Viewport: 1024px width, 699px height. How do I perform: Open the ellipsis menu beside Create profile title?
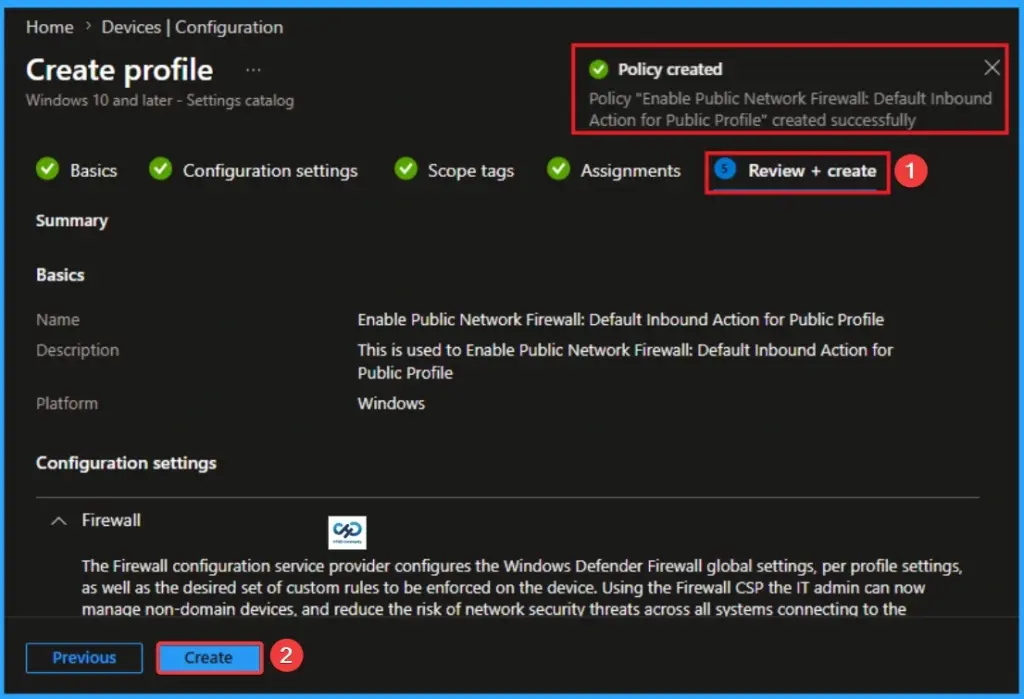pos(252,70)
